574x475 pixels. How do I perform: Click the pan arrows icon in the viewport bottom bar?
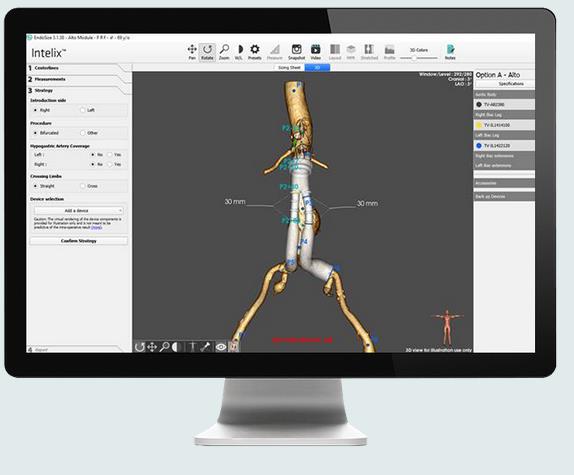coord(152,347)
